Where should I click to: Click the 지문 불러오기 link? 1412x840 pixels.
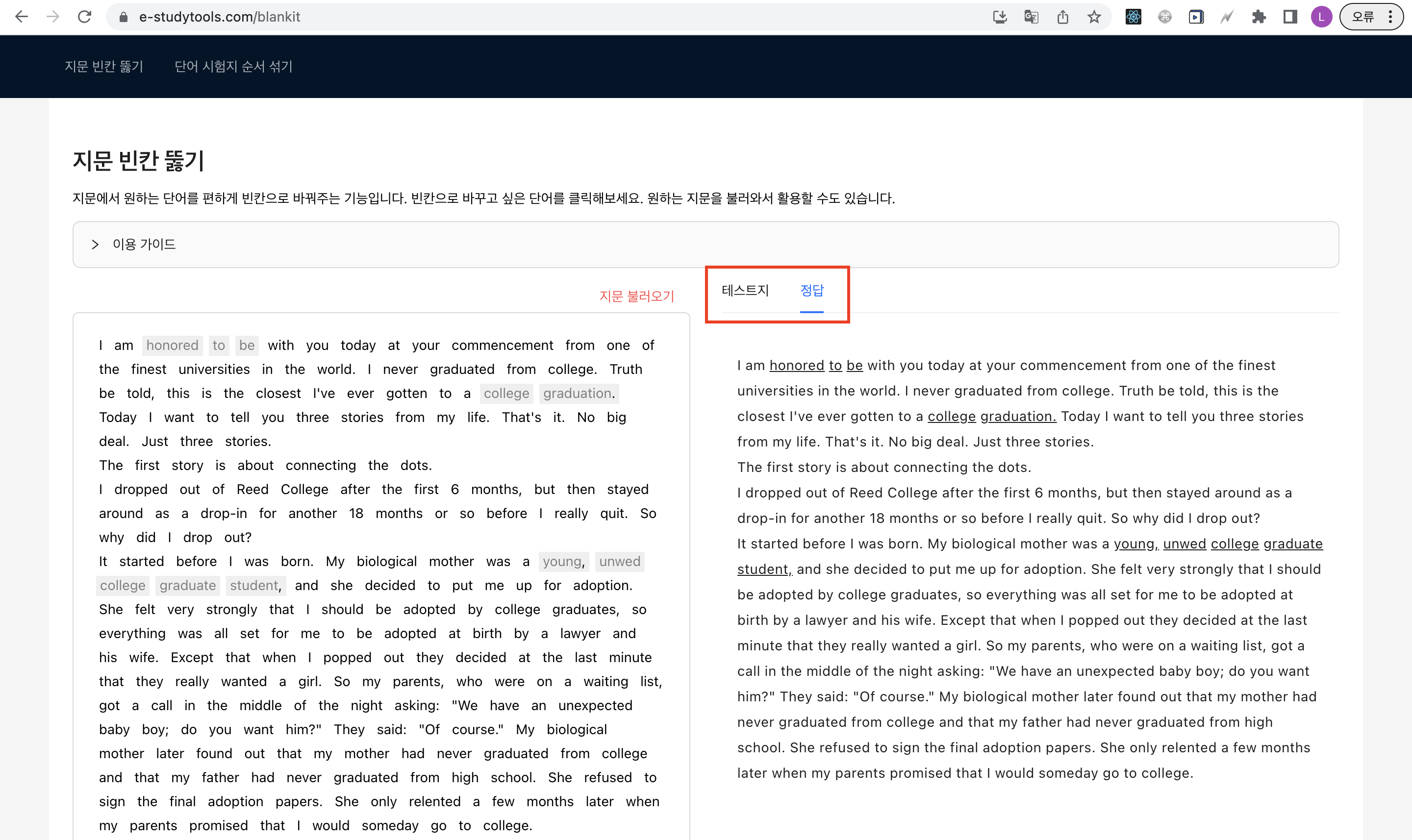(x=636, y=296)
